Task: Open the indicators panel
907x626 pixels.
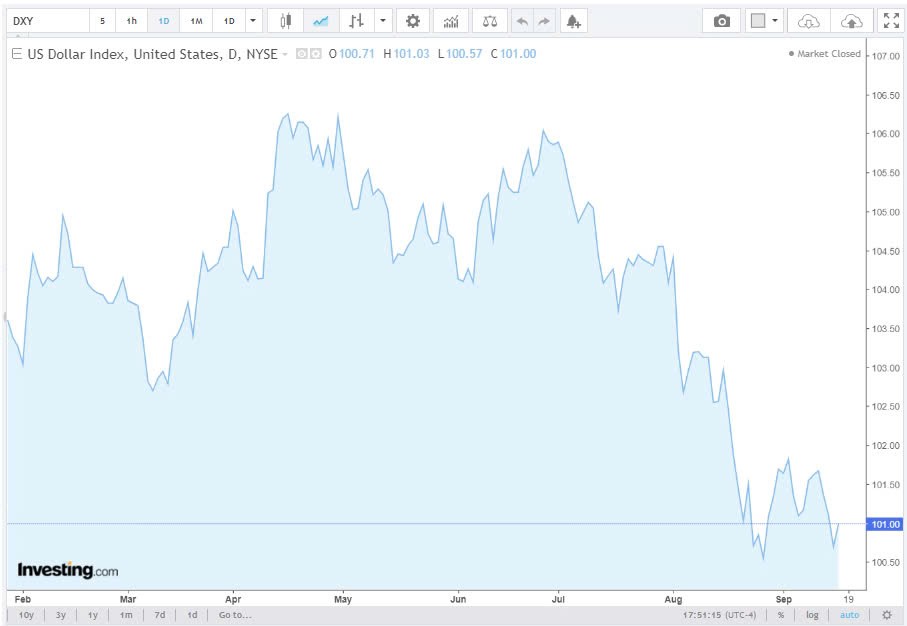Action: 451,21
